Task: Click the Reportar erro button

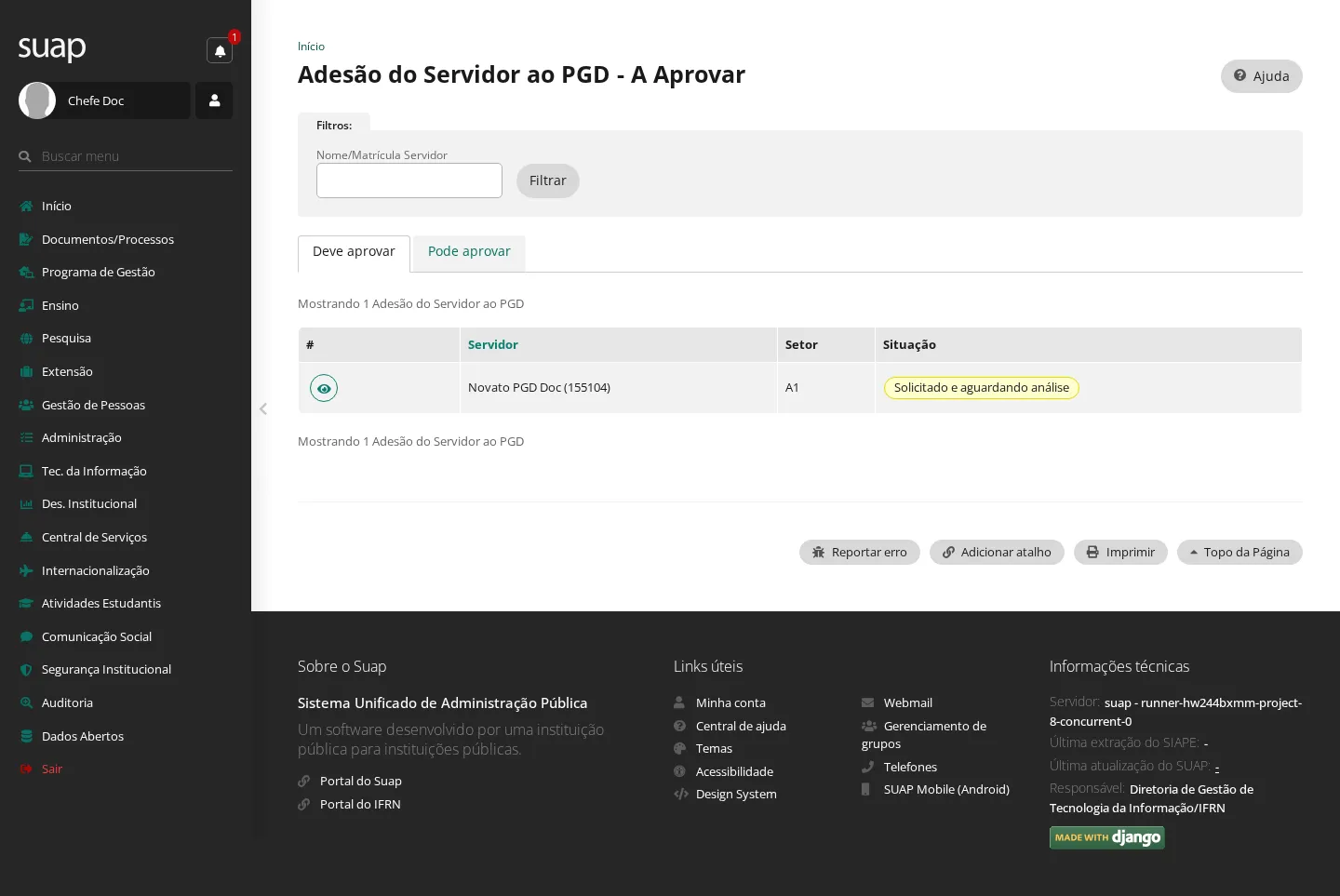Action: (x=860, y=552)
